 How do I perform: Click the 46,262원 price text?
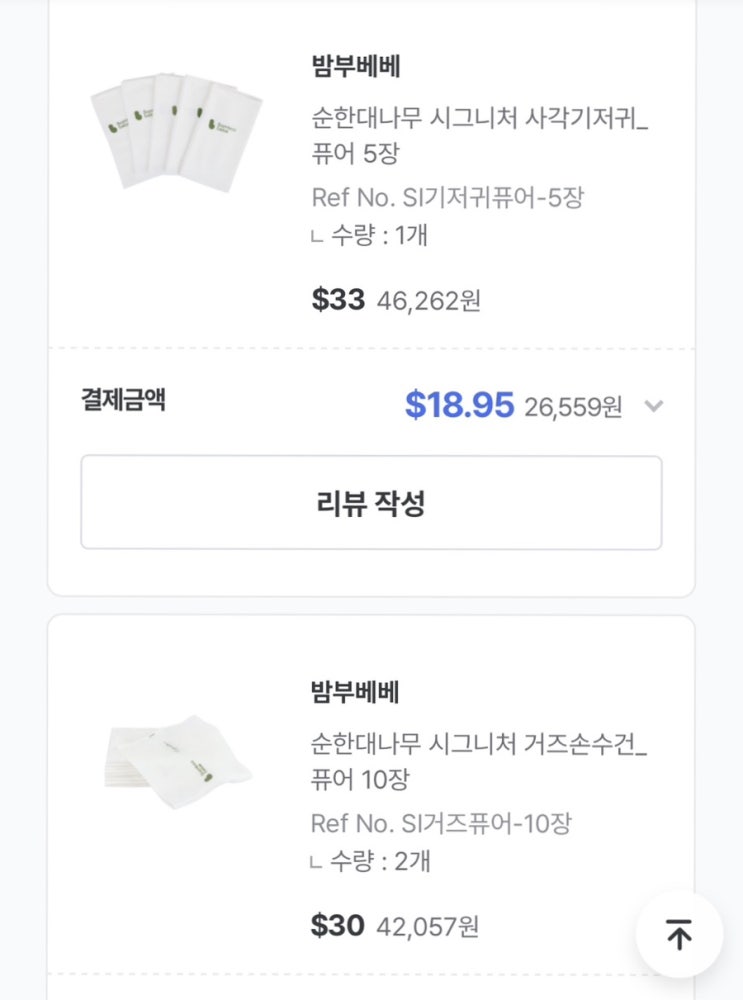pos(429,301)
